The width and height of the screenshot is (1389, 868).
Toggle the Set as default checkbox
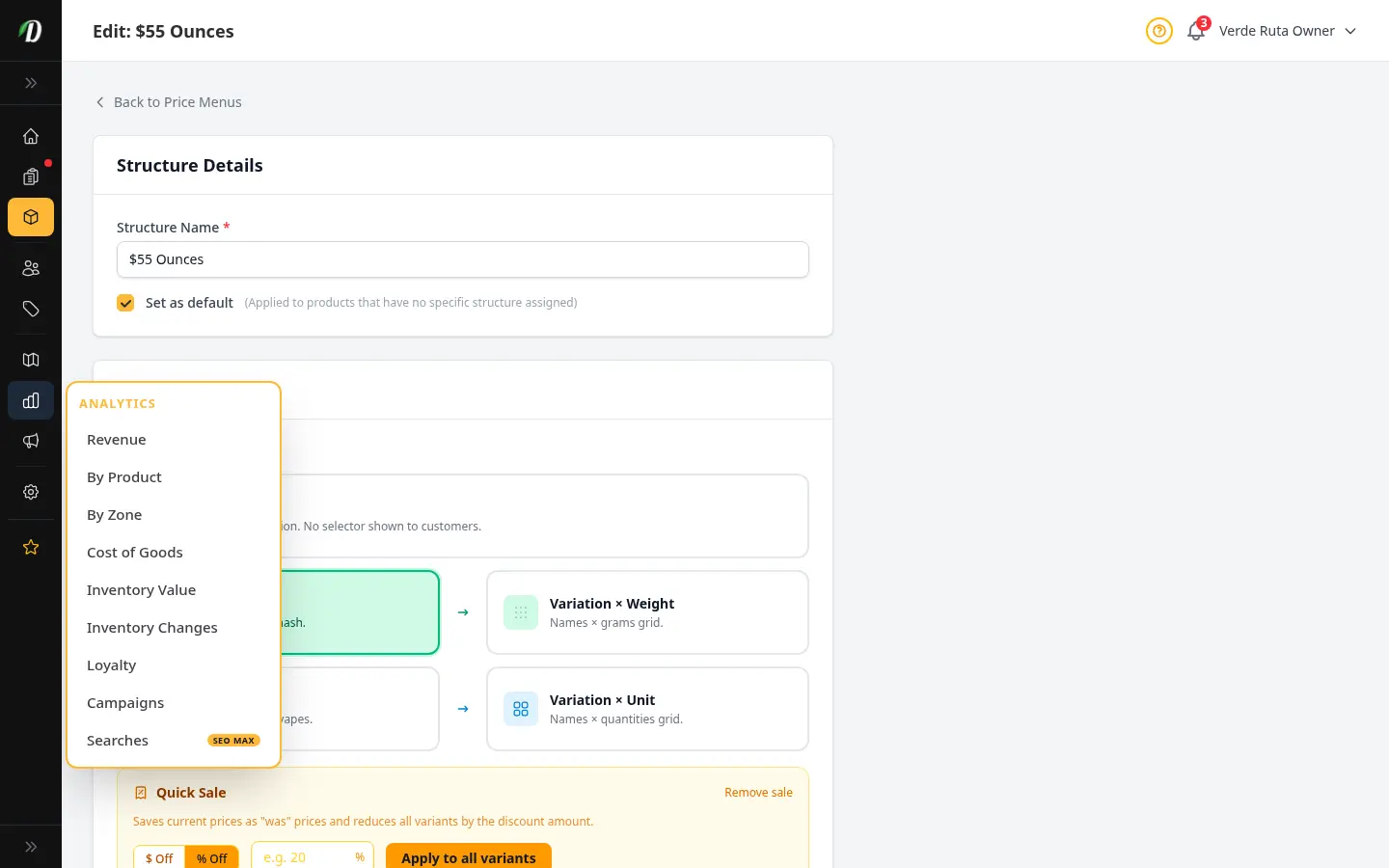(x=125, y=303)
